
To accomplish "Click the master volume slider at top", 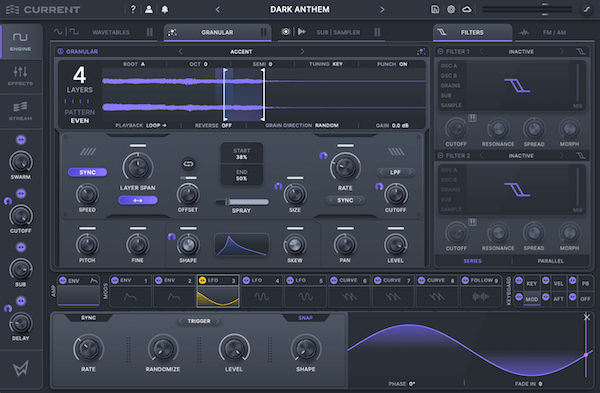I will click(x=527, y=9).
